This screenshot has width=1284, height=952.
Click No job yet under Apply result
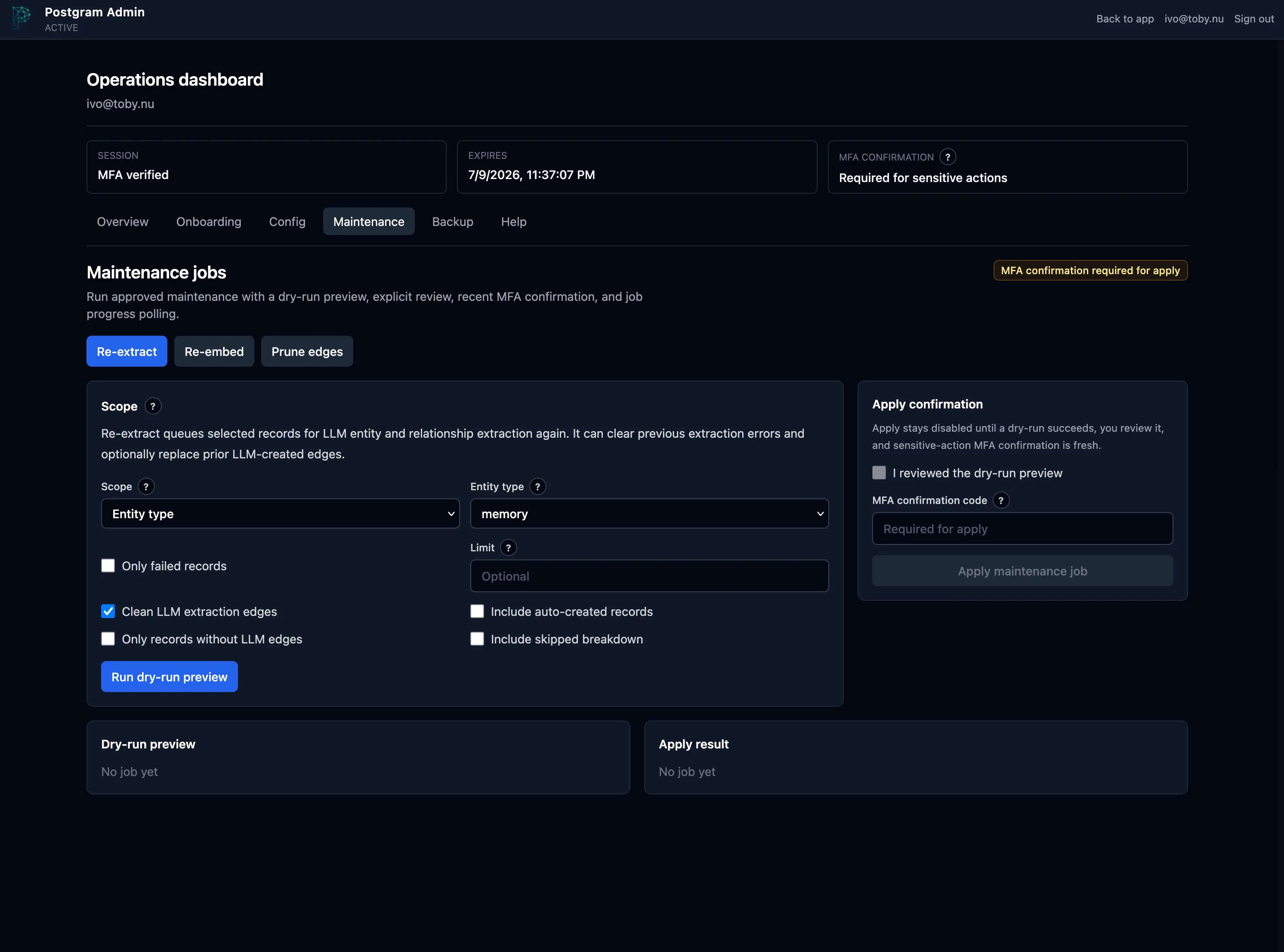tap(687, 772)
